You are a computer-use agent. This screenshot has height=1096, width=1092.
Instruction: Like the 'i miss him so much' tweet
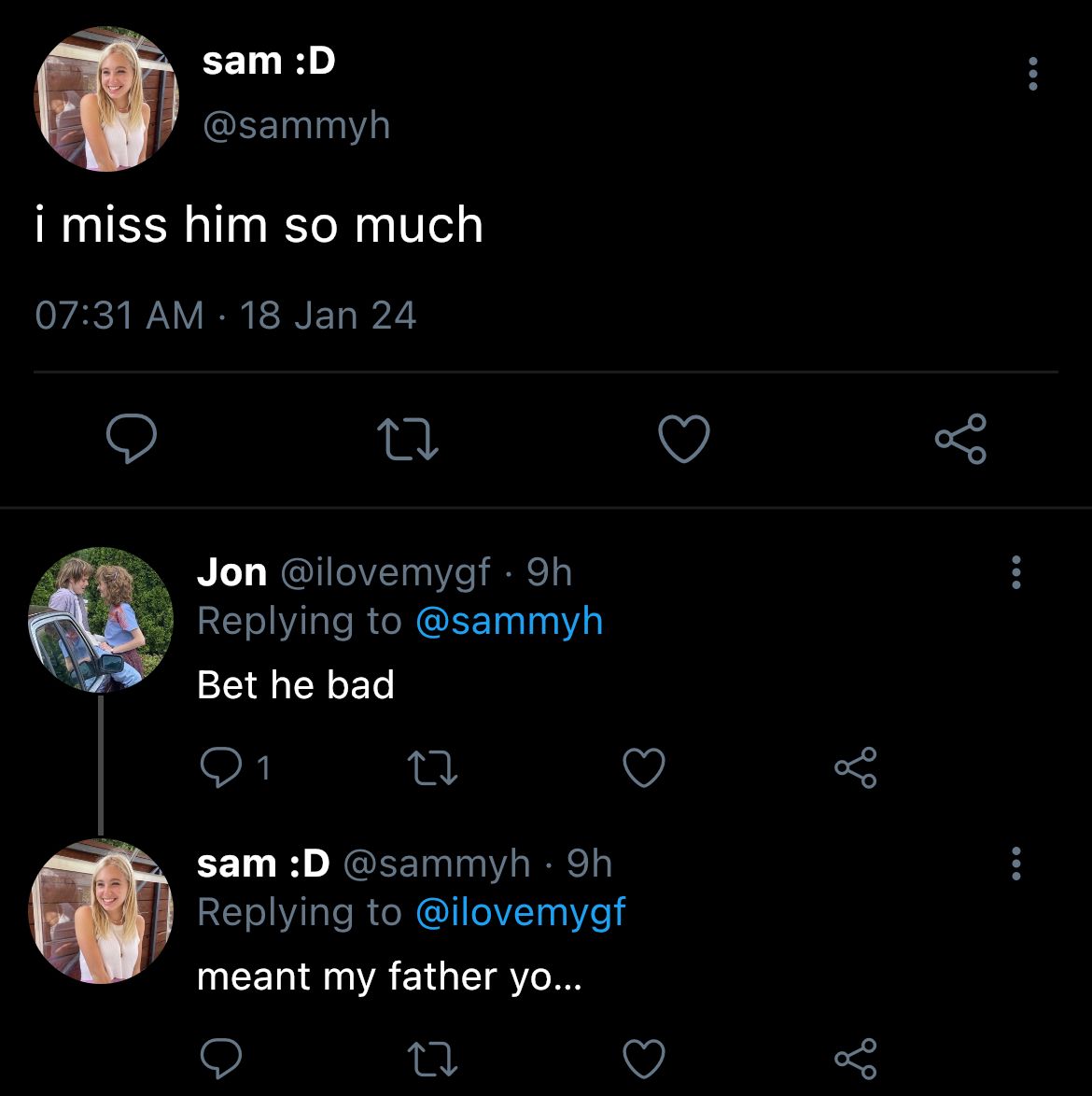pyautogui.click(x=684, y=439)
